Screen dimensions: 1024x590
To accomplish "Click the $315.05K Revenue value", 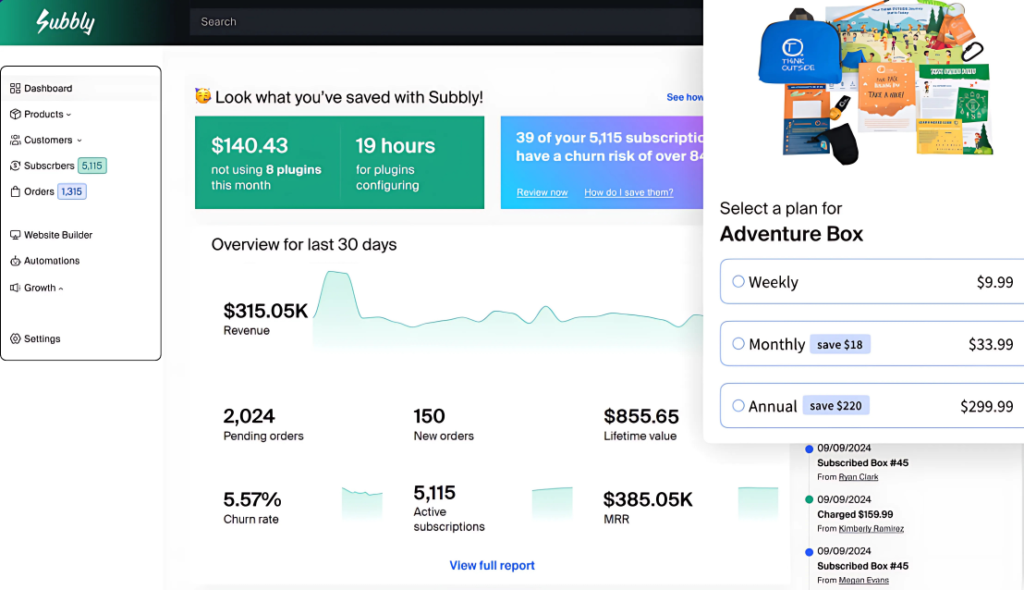I will 265,310.
